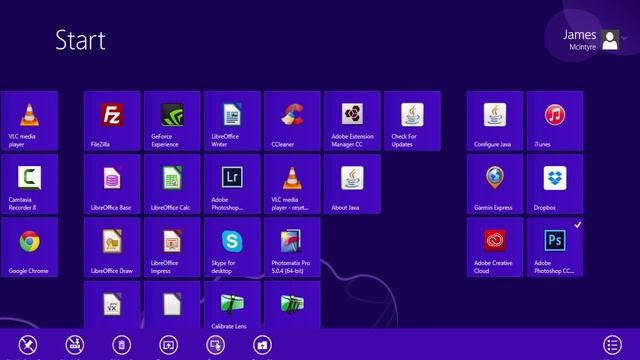Open Google Chrome tile
640x360 pixels.
(x=29, y=247)
